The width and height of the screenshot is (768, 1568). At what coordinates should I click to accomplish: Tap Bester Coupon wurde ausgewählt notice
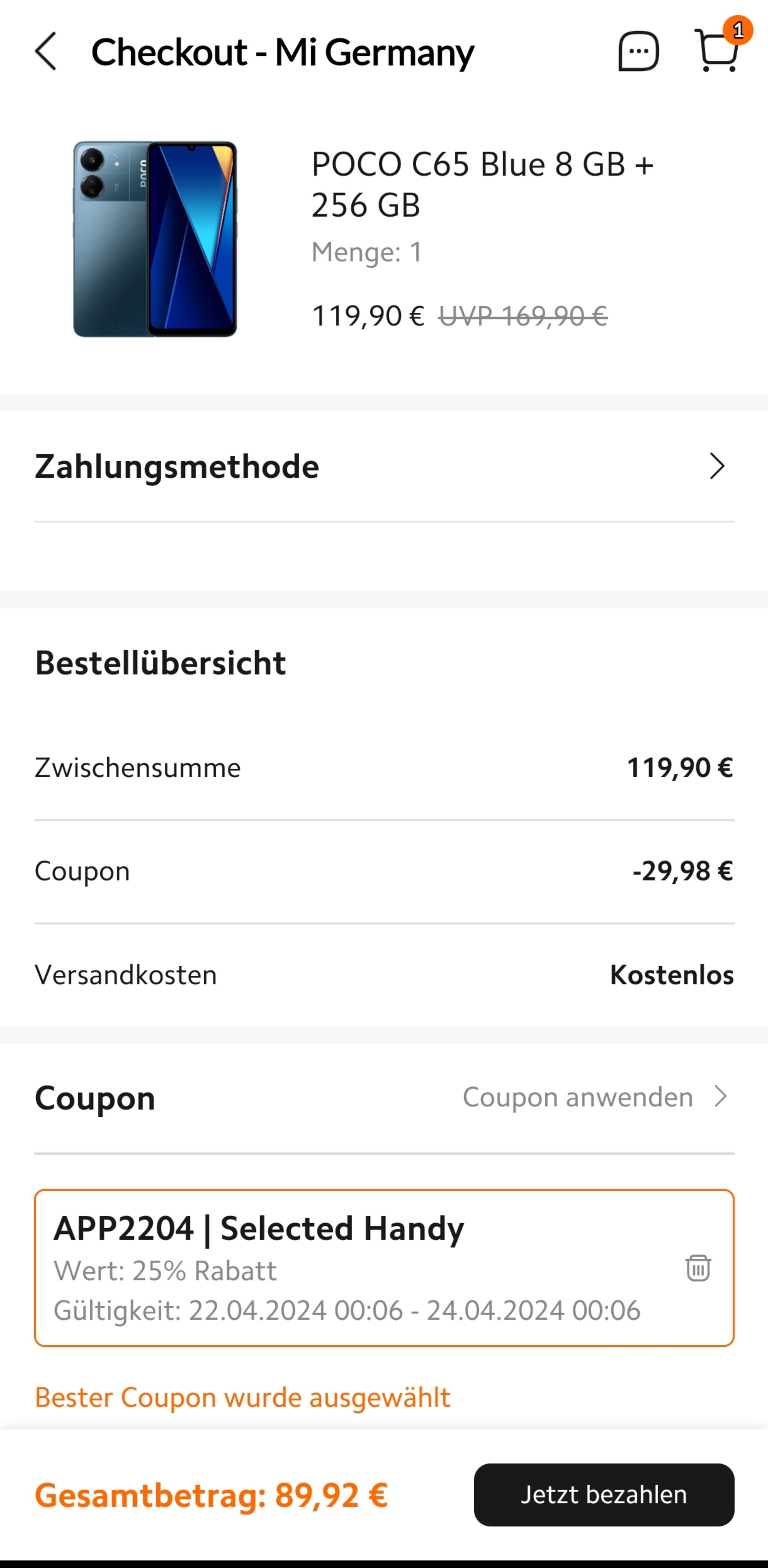point(242,1397)
